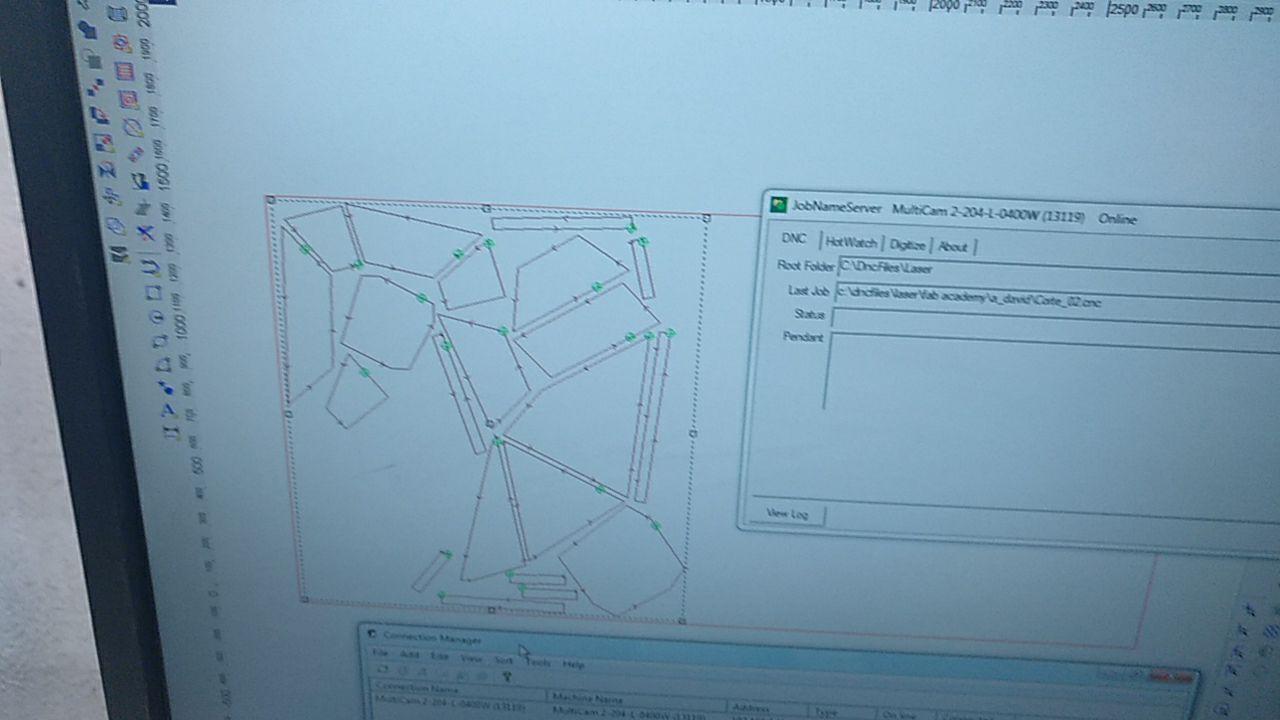Screen dimensions: 1280x720
Task: Open the About tab in JobNameServer
Action: [953, 246]
